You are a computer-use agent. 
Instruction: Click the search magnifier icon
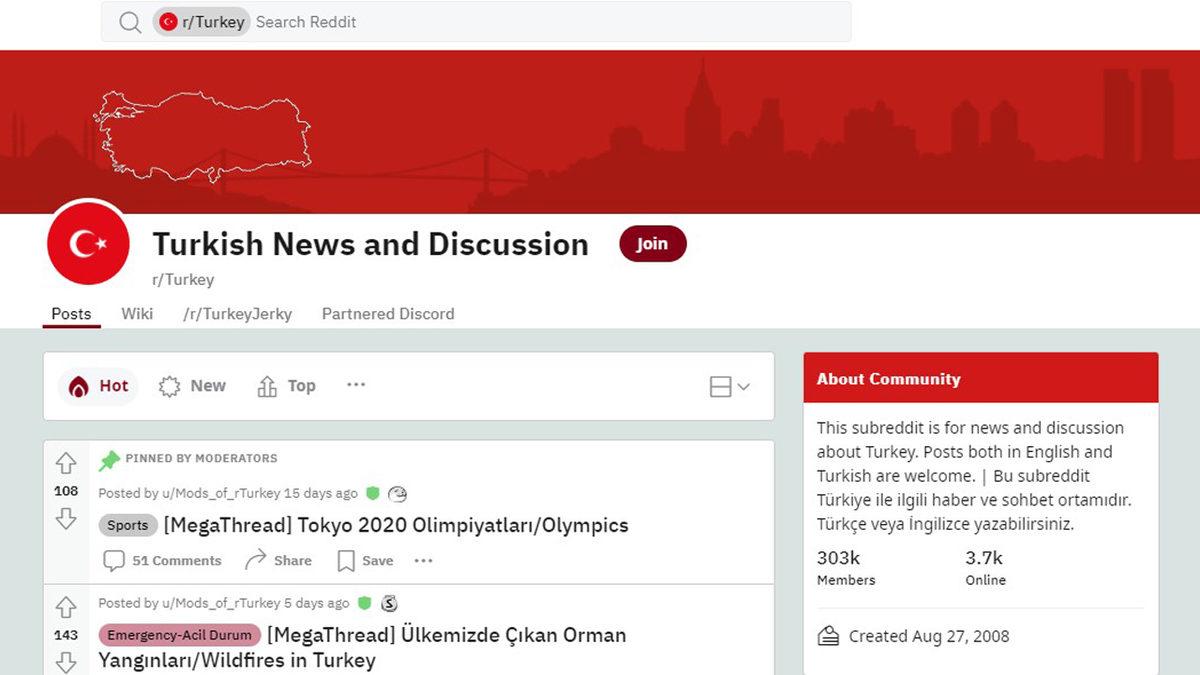coord(130,22)
